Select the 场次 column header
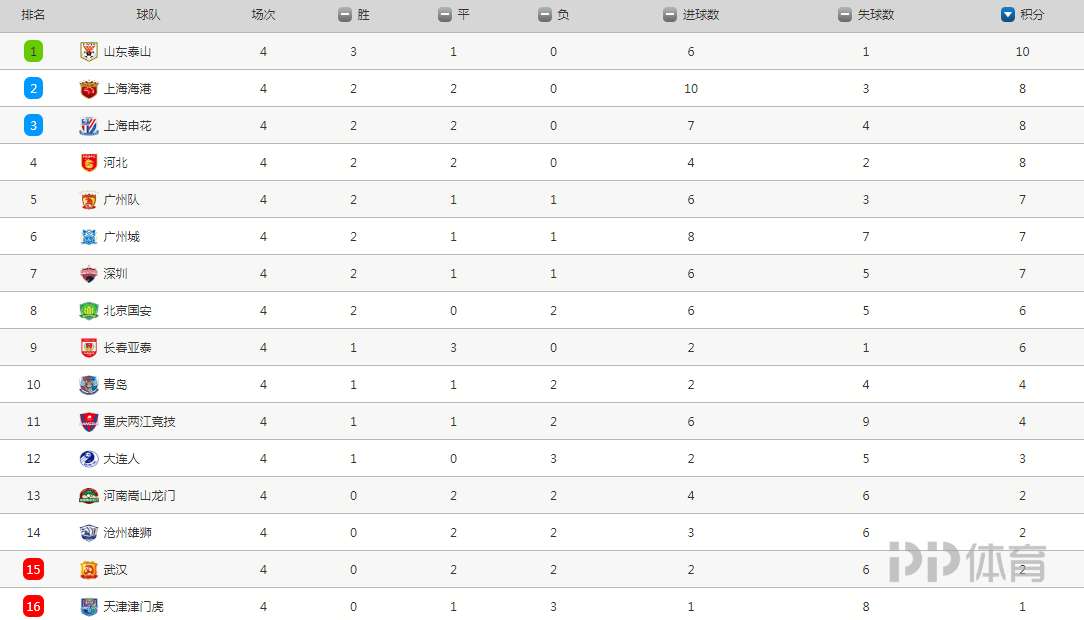The height and width of the screenshot is (620, 1084). coord(263,15)
